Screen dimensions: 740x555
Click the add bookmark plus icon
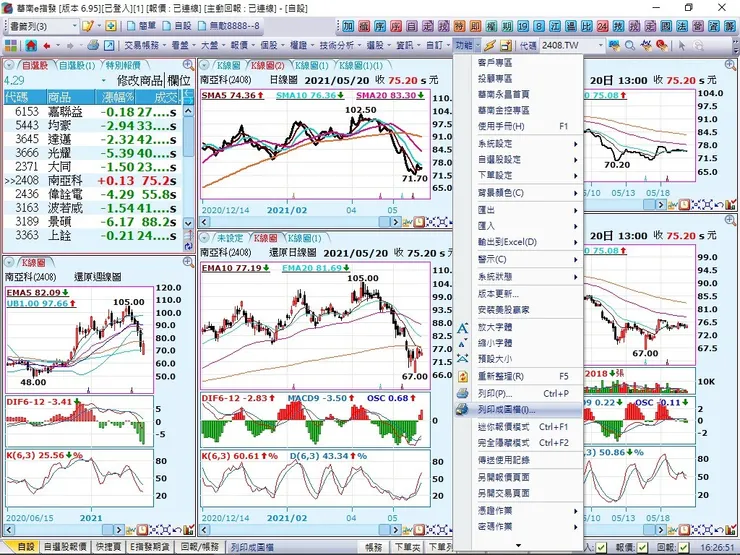(110, 26)
